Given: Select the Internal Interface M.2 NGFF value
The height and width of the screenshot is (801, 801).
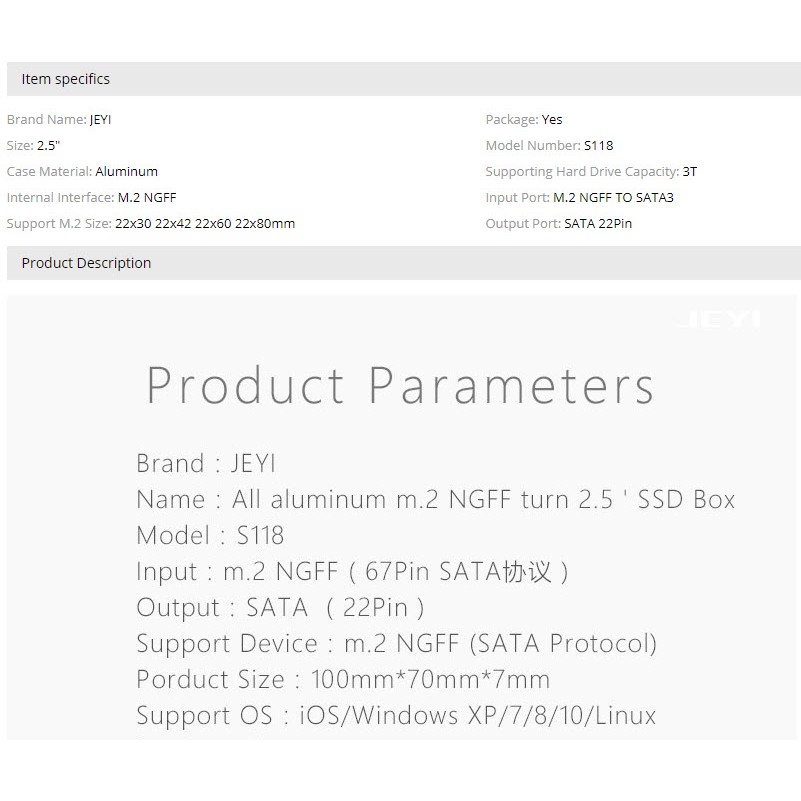Looking at the screenshot, I should [x=146, y=198].
